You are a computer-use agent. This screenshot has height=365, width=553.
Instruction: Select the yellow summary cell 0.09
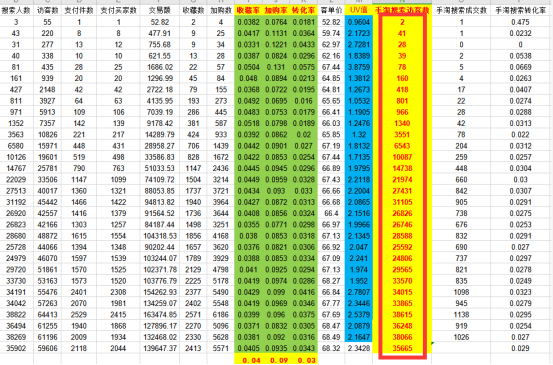coord(276,360)
